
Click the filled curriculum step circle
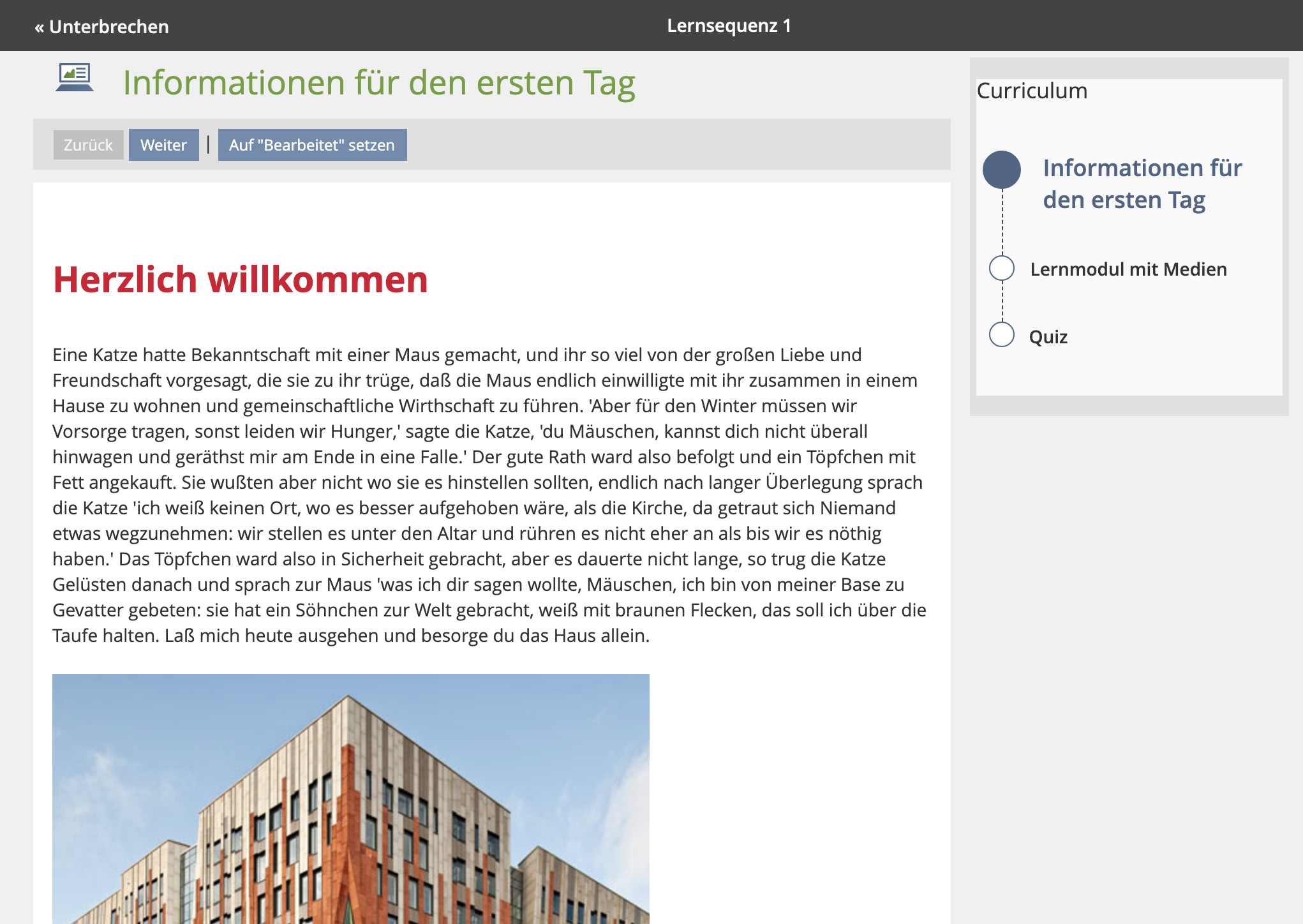(x=1001, y=170)
